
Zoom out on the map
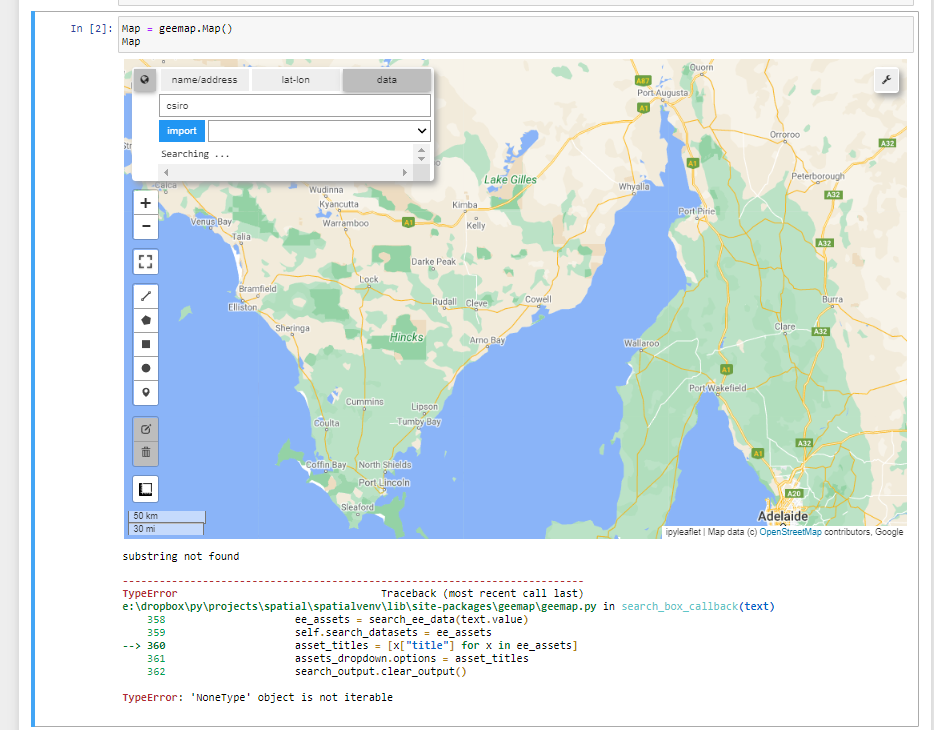pos(145,226)
